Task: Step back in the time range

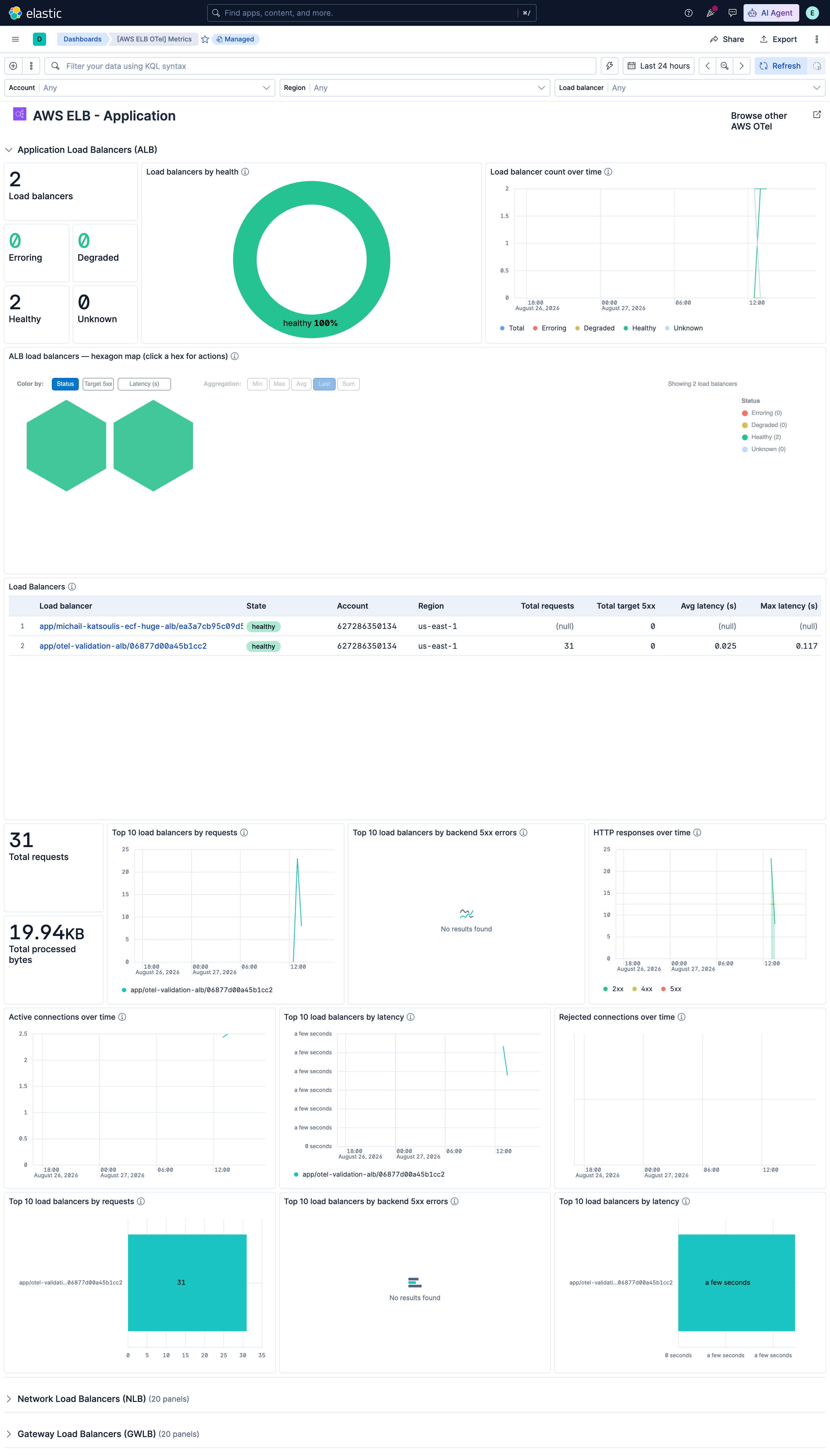Action: pyautogui.click(x=707, y=66)
